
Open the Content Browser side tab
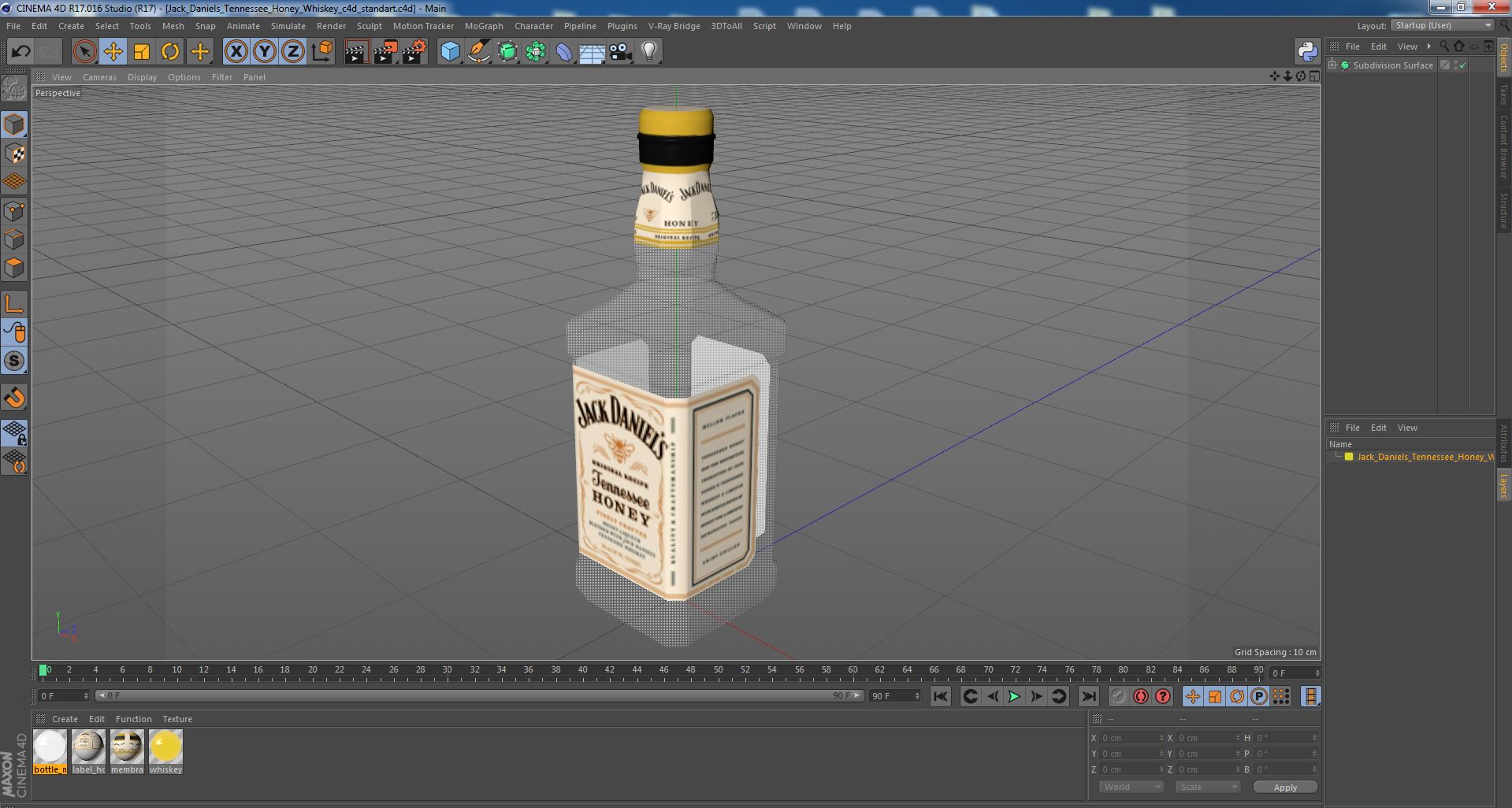tap(1504, 146)
